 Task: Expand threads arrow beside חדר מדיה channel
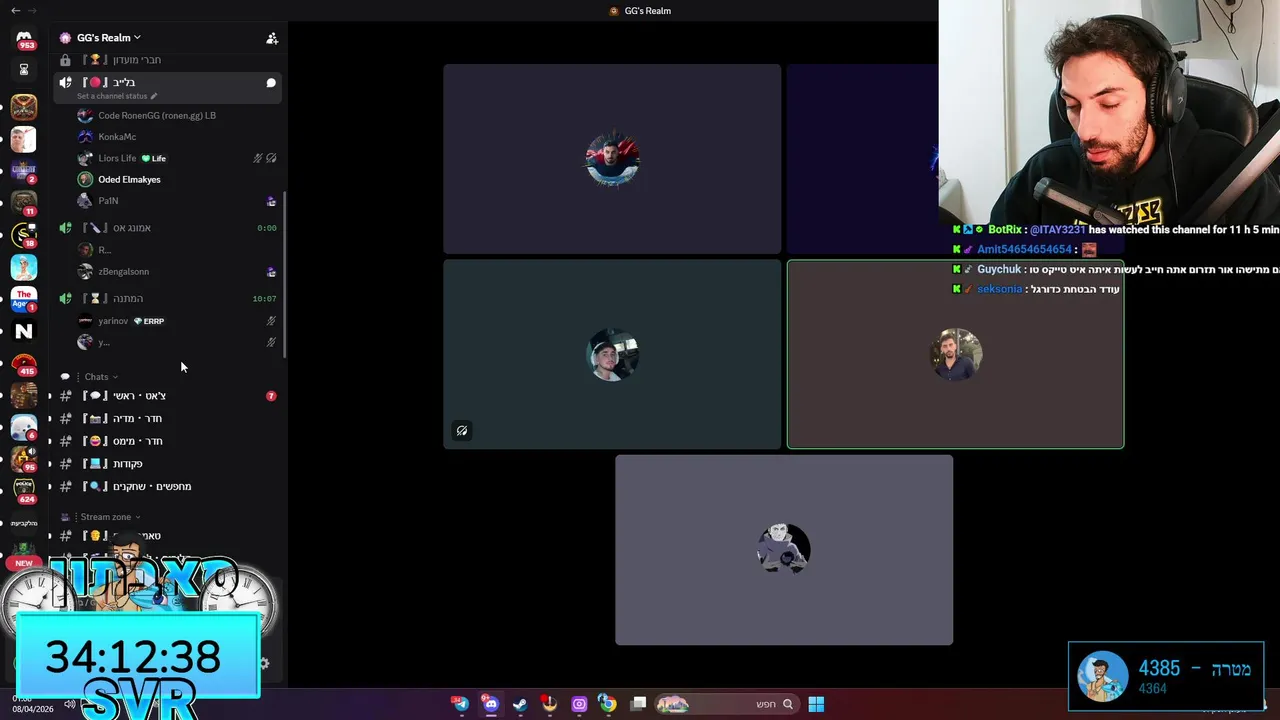coord(50,419)
